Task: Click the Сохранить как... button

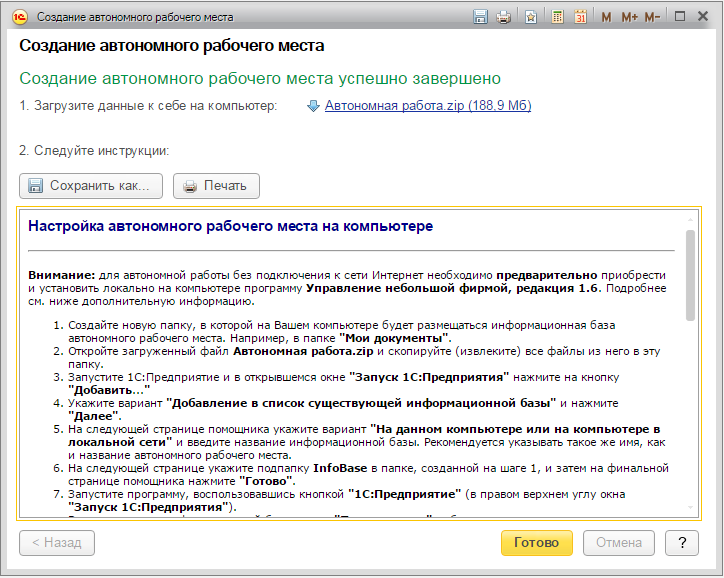Action: pyautogui.click(x=91, y=186)
